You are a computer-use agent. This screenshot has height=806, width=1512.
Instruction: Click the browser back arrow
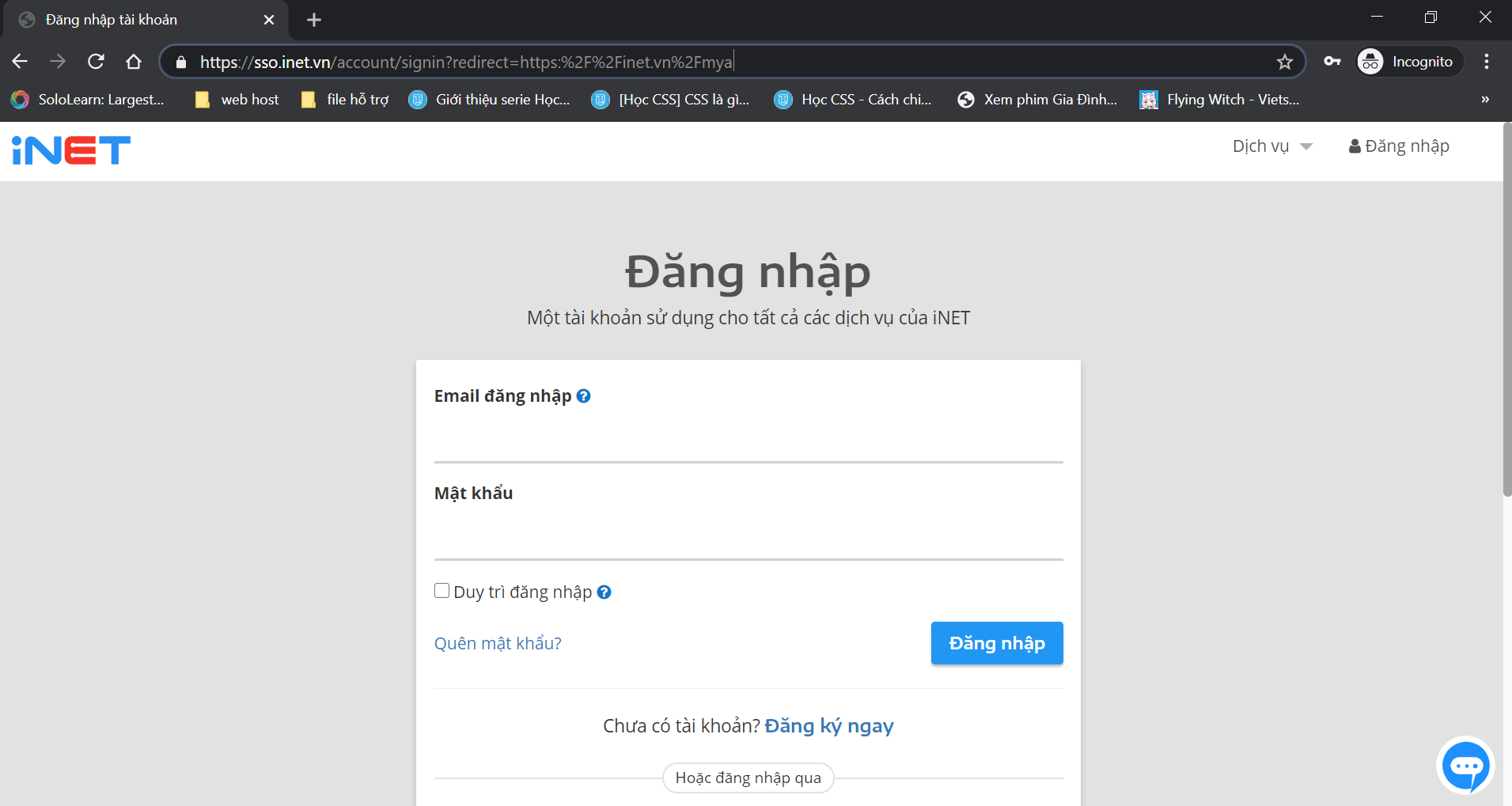[19, 61]
